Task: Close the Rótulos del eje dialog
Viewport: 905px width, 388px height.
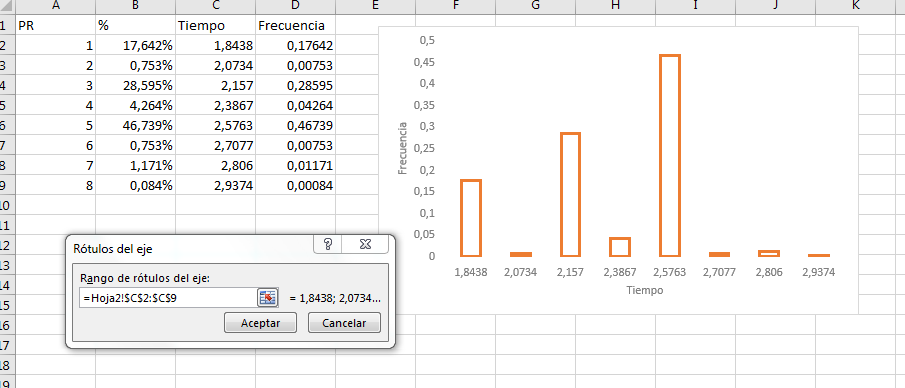Action: pos(365,244)
